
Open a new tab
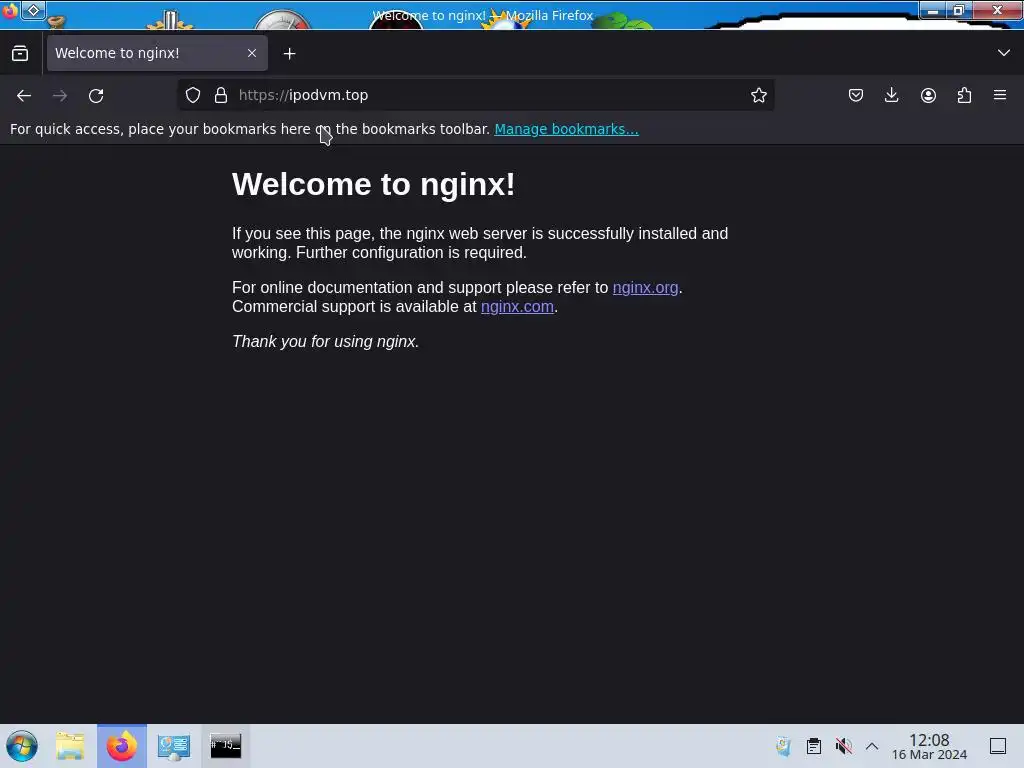[x=289, y=54]
